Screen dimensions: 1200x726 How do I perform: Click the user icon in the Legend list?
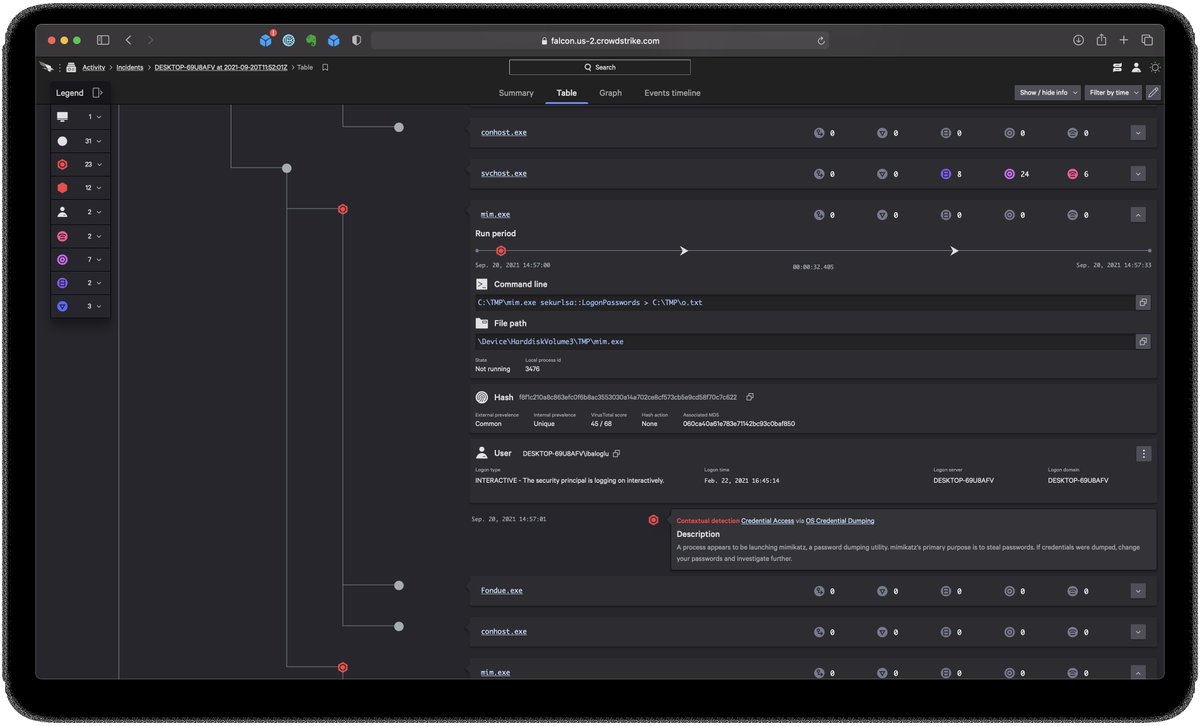[64, 211]
